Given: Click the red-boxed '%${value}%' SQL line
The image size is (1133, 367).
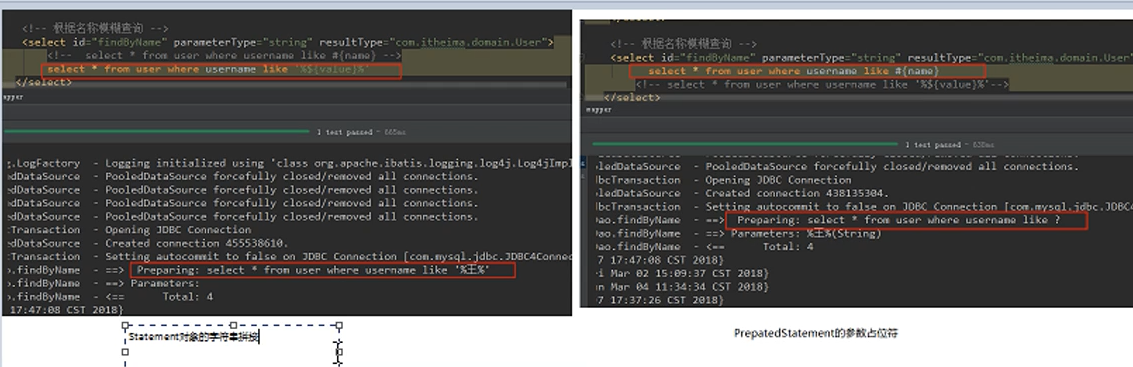Looking at the screenshot, I should (x=221, y=70).
